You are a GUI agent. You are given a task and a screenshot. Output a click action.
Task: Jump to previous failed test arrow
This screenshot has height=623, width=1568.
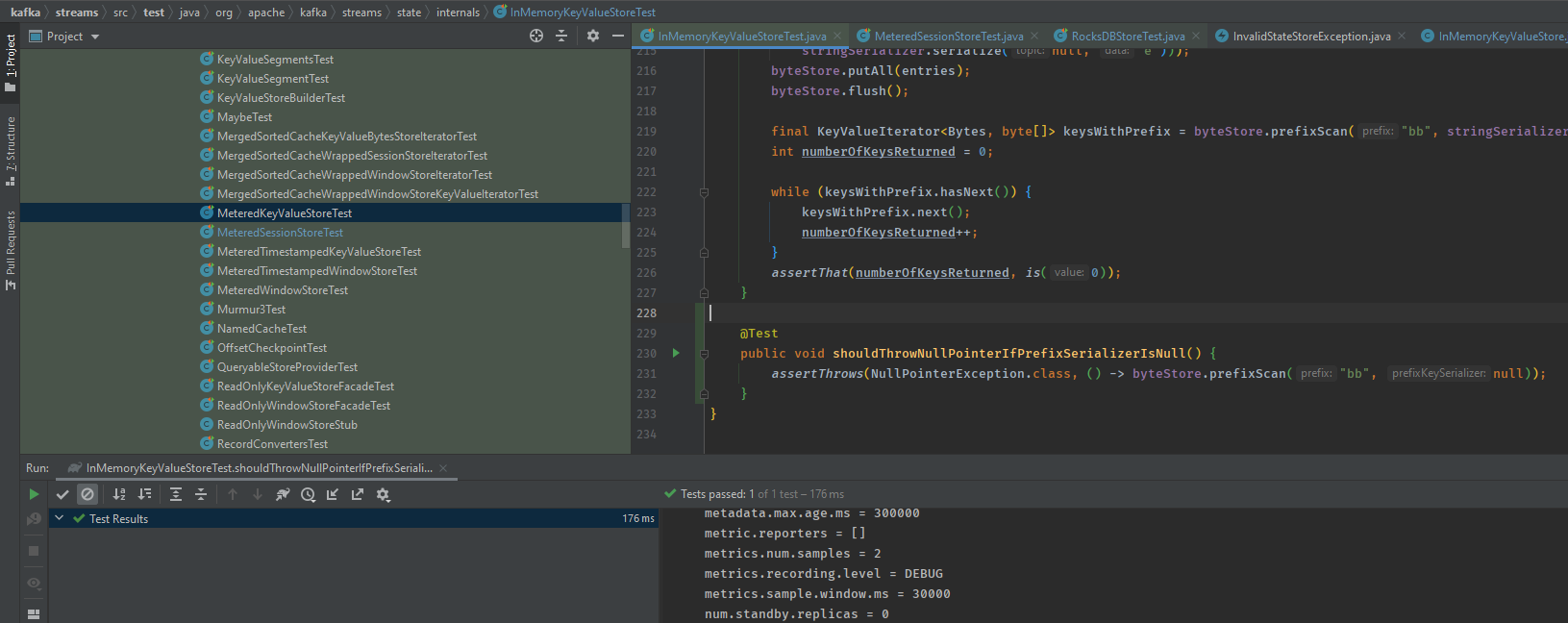(233, 494)
